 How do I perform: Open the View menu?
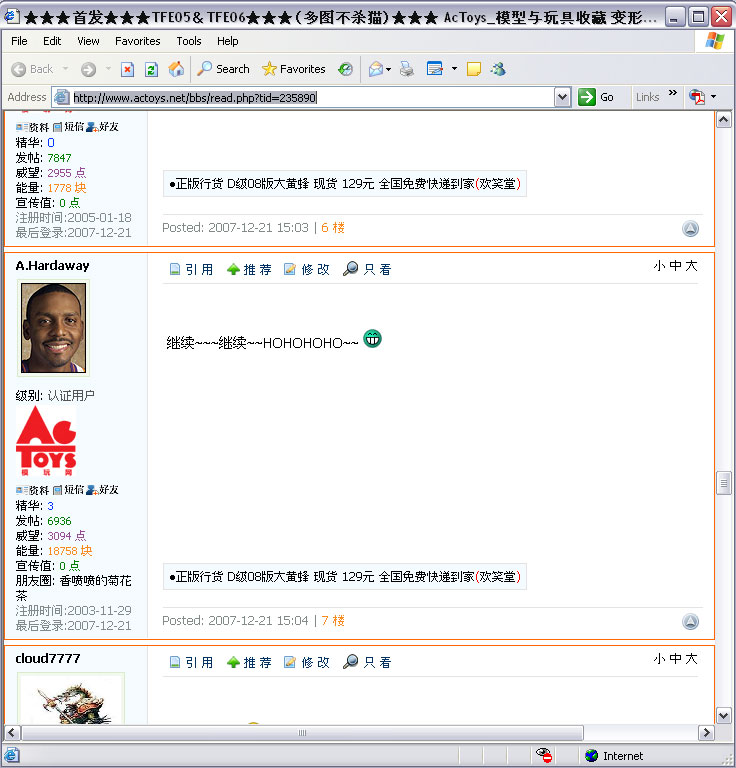coord(88,41)
